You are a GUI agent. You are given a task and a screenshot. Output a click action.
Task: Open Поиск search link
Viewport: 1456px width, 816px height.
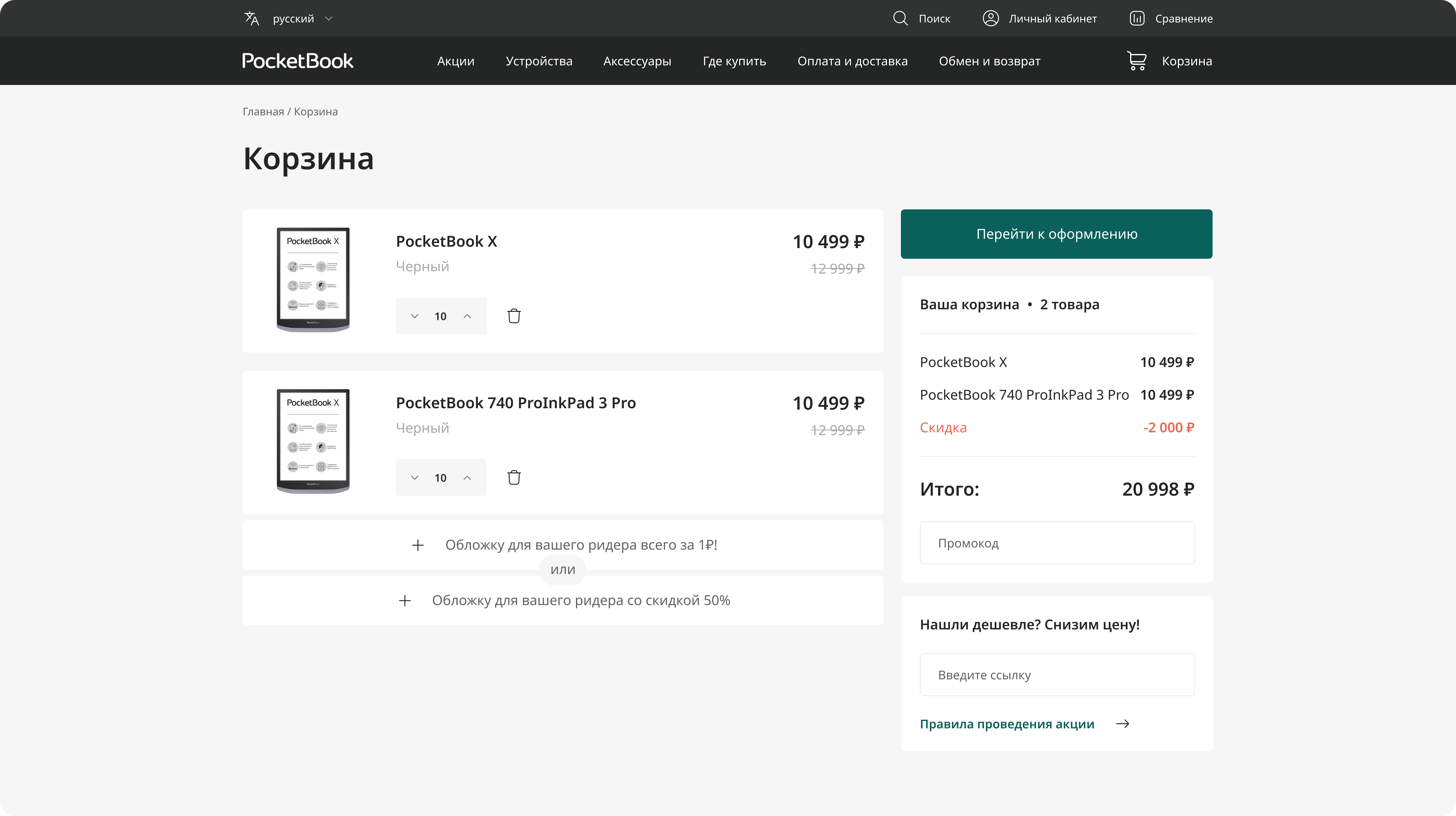tap(934, 19)
